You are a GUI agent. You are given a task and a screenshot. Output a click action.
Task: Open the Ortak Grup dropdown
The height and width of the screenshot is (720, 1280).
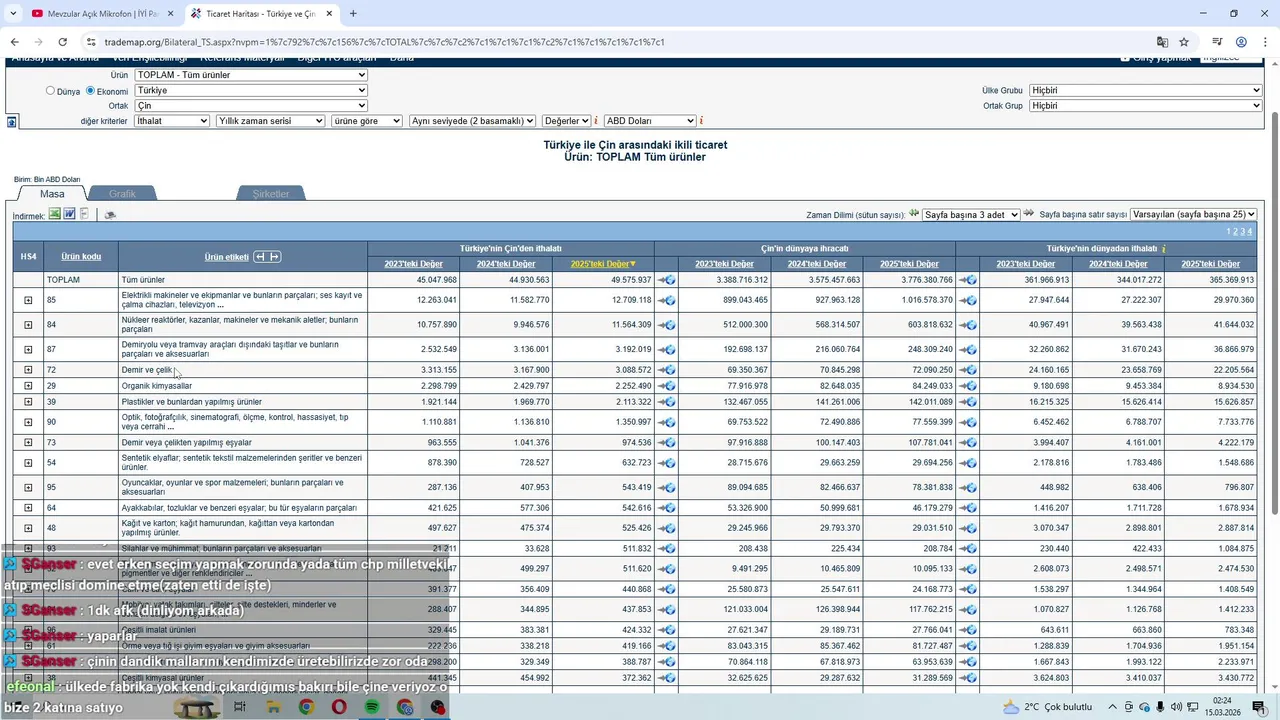(1145, 105)
